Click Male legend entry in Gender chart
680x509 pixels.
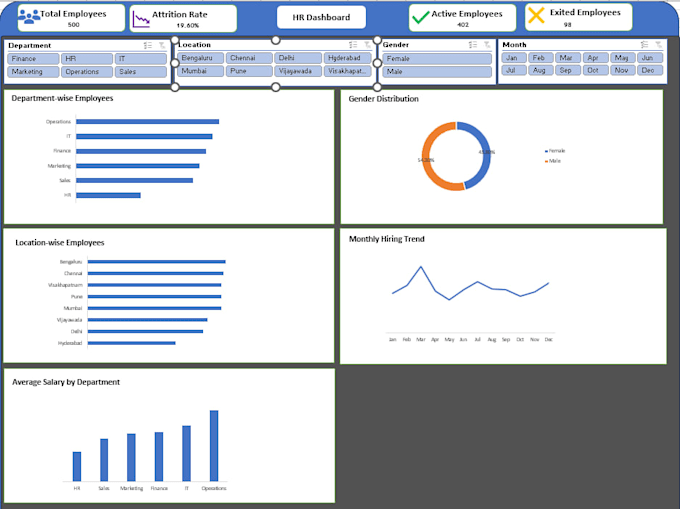click(x=552, y=161)
